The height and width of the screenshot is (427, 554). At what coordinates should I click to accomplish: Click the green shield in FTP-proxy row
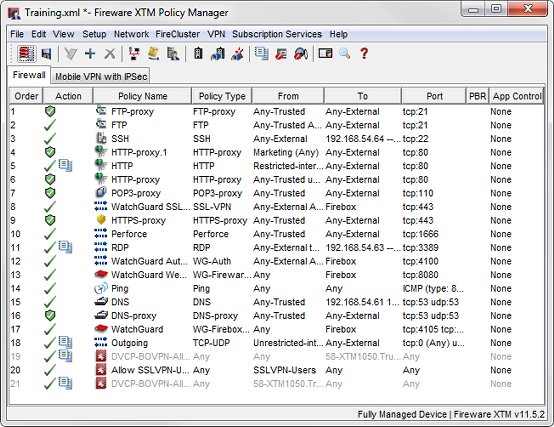(x=50, y=112)
